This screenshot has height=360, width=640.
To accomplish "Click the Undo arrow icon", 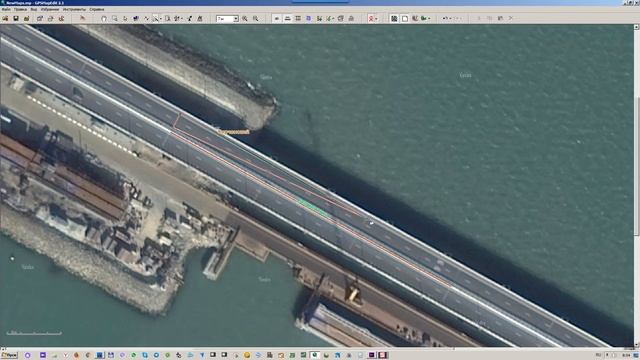I will pos(445,18).
